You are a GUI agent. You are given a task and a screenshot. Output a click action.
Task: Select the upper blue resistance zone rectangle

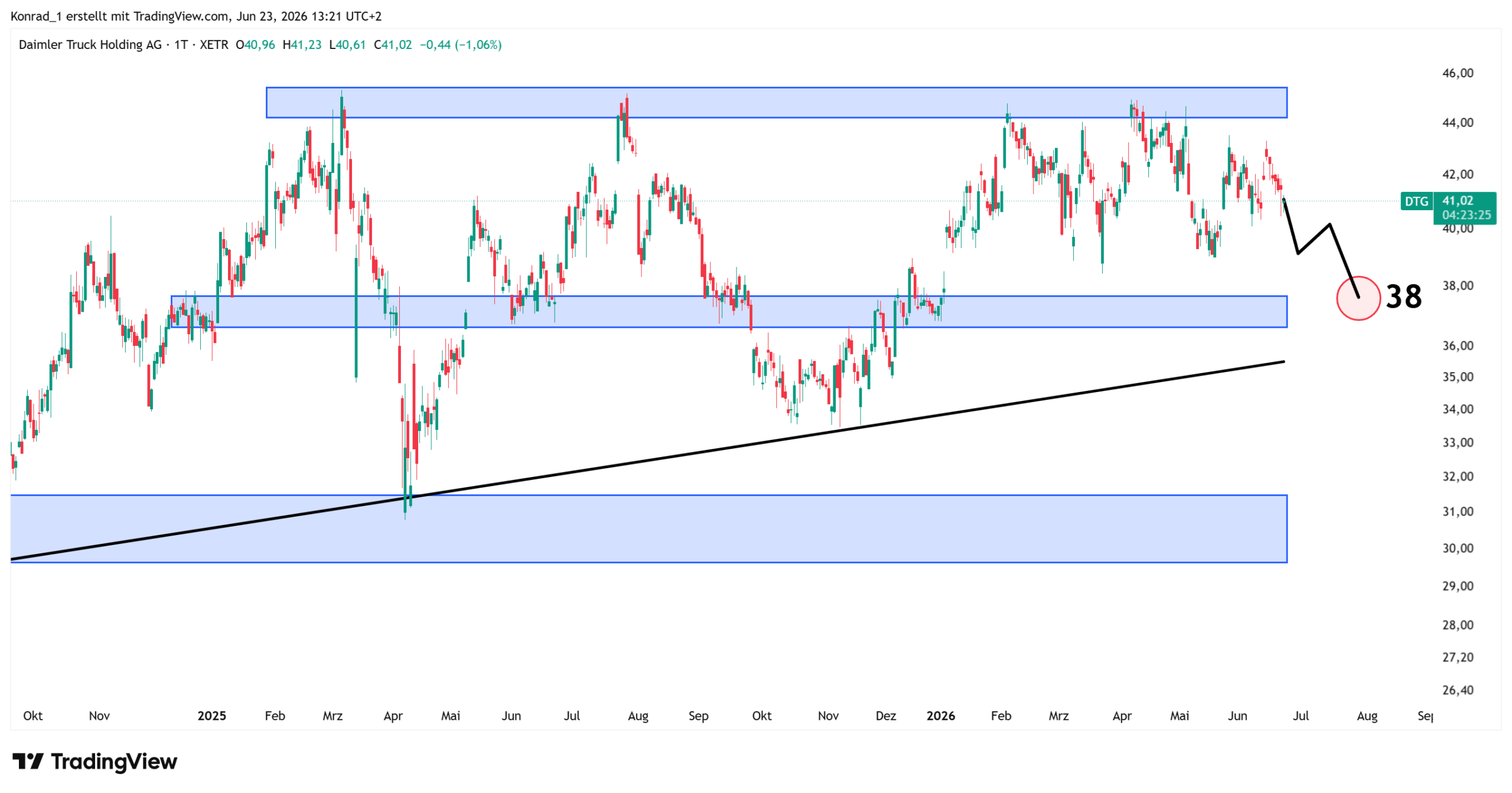[x=776, y=103]
